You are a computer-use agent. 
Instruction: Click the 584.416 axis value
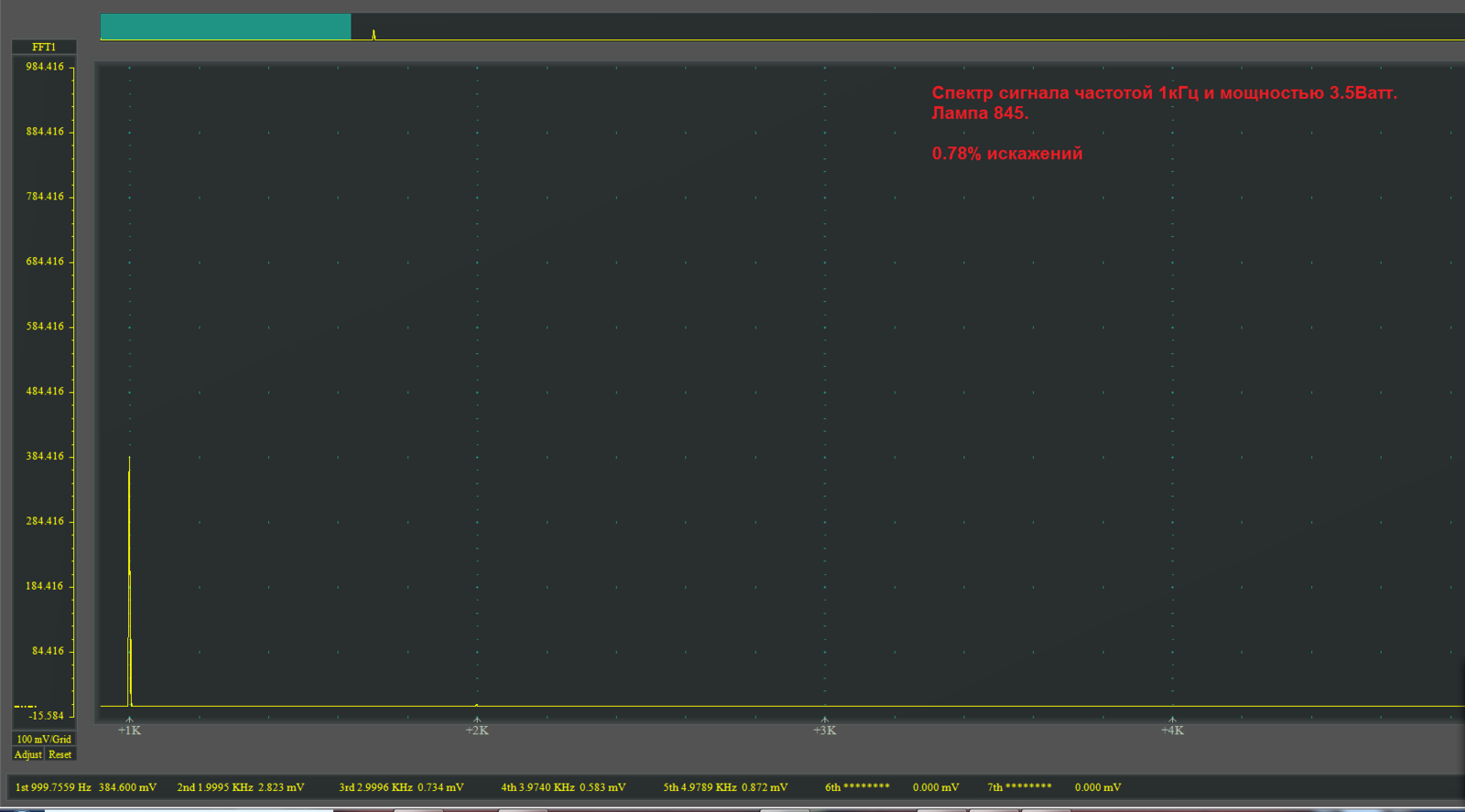tap(45, 327)
